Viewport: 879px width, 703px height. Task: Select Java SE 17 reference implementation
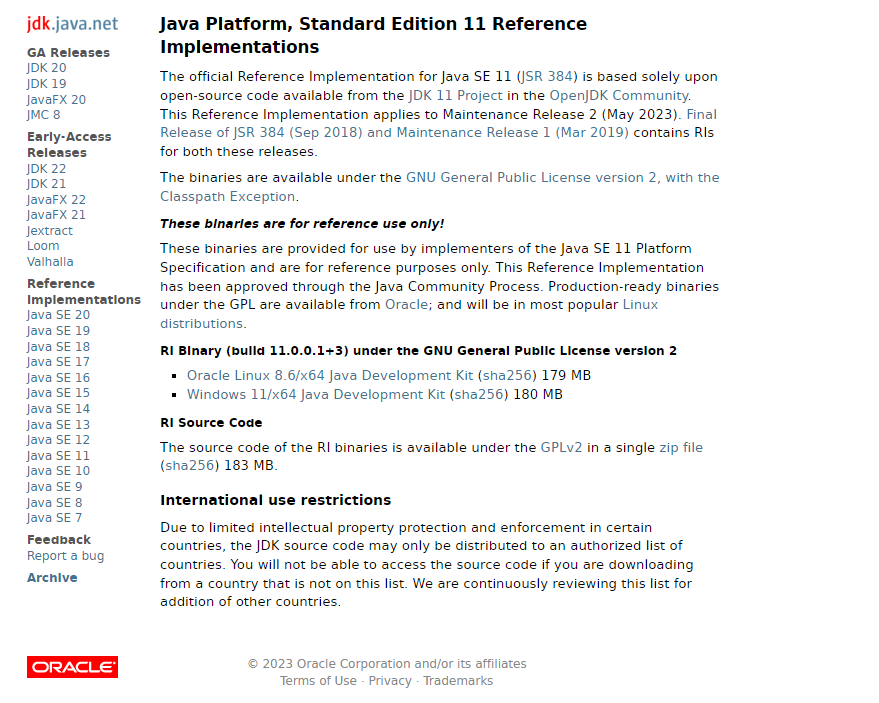[x=58, y=362]
